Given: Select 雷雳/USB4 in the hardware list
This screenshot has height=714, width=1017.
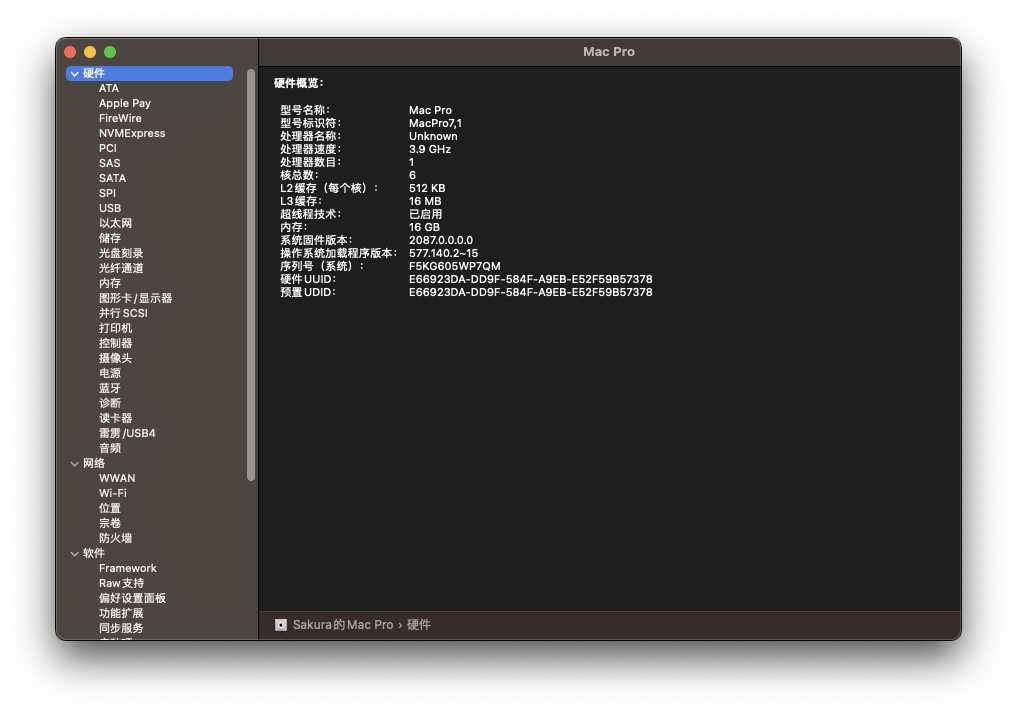Looking at the screenshot, I should [x=127, y=433].
